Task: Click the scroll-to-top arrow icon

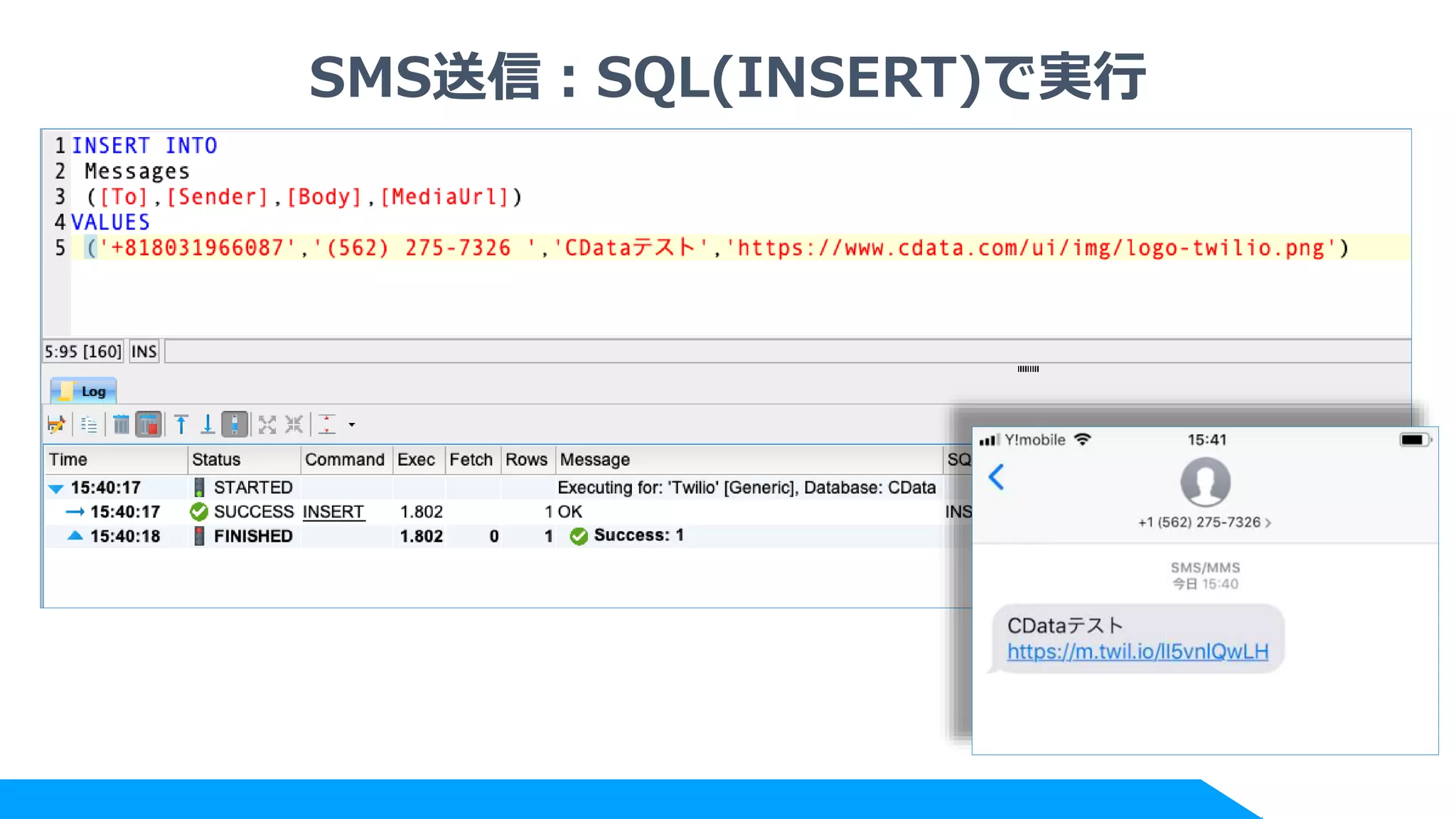Action: [x=181, y=424]
